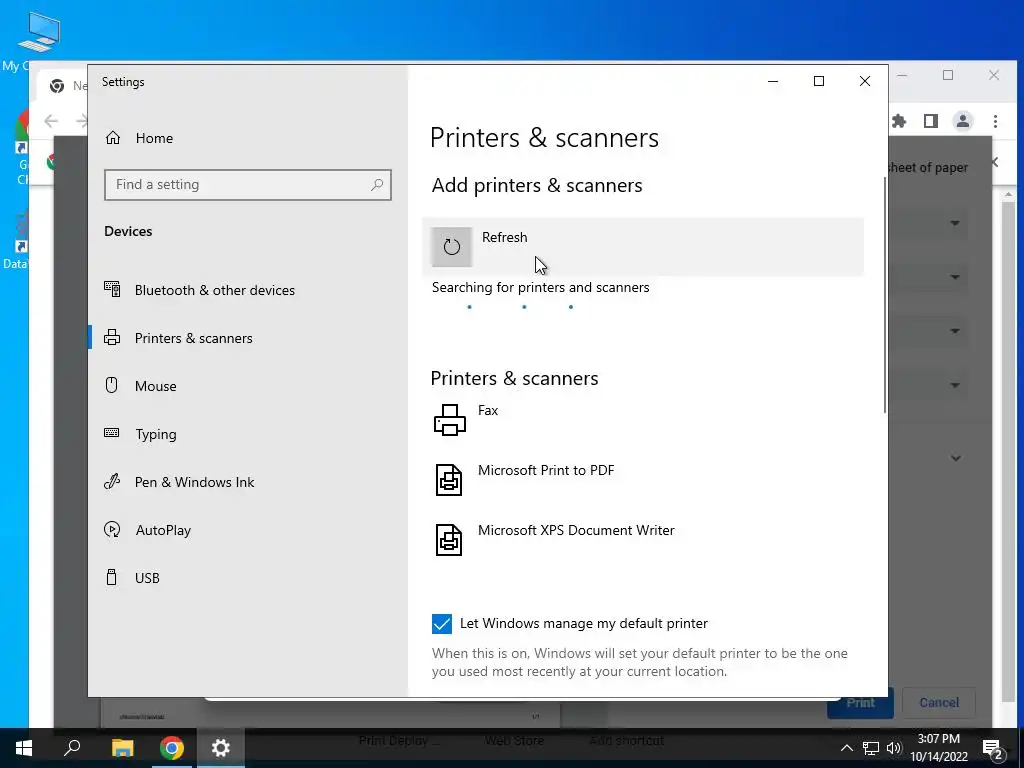1024x768 pixels.
Task: Minimize the Settings window
Action: pyautogui.click(x=773, y=81)
